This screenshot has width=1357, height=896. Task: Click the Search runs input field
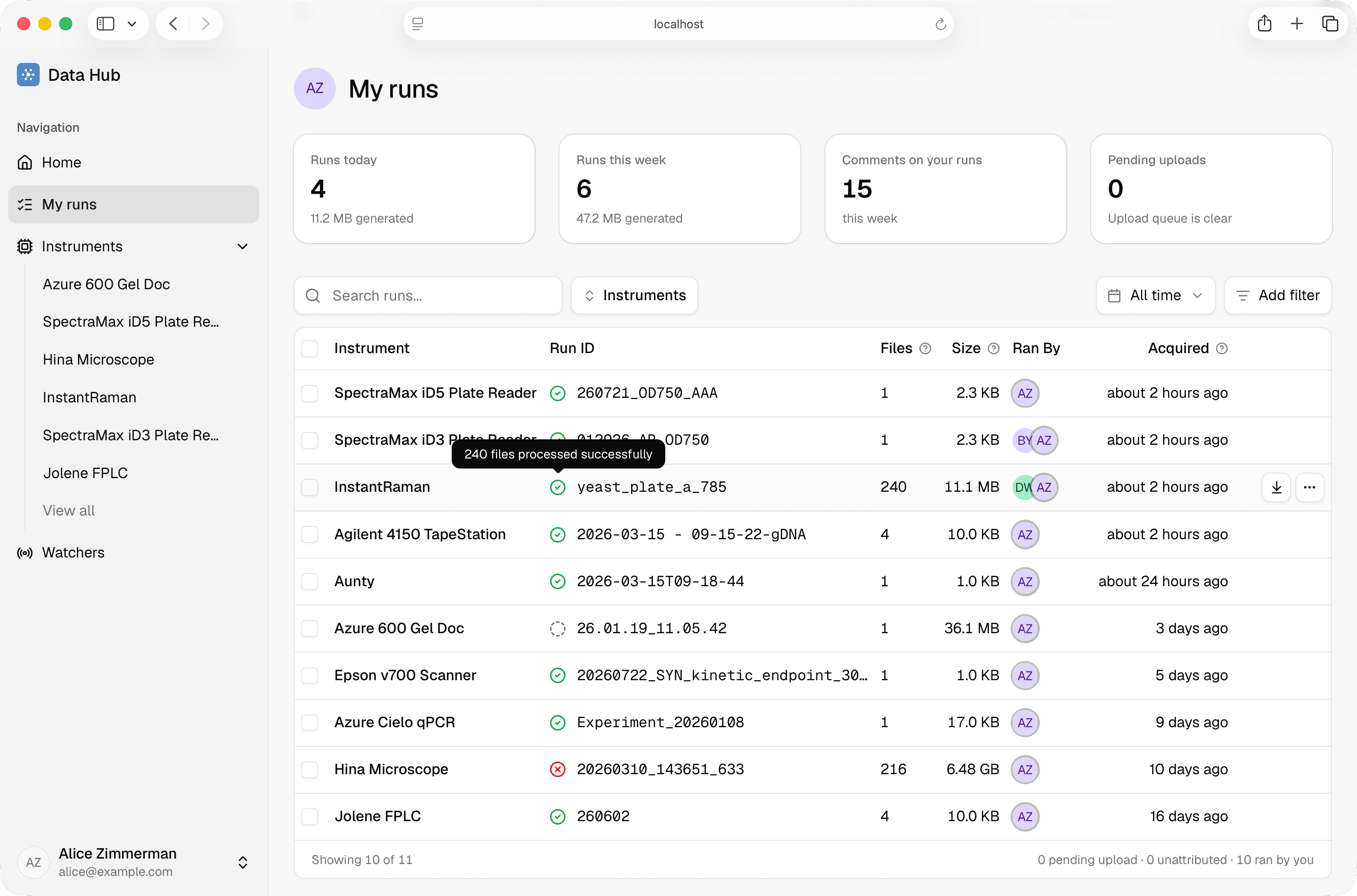[428, 296]
